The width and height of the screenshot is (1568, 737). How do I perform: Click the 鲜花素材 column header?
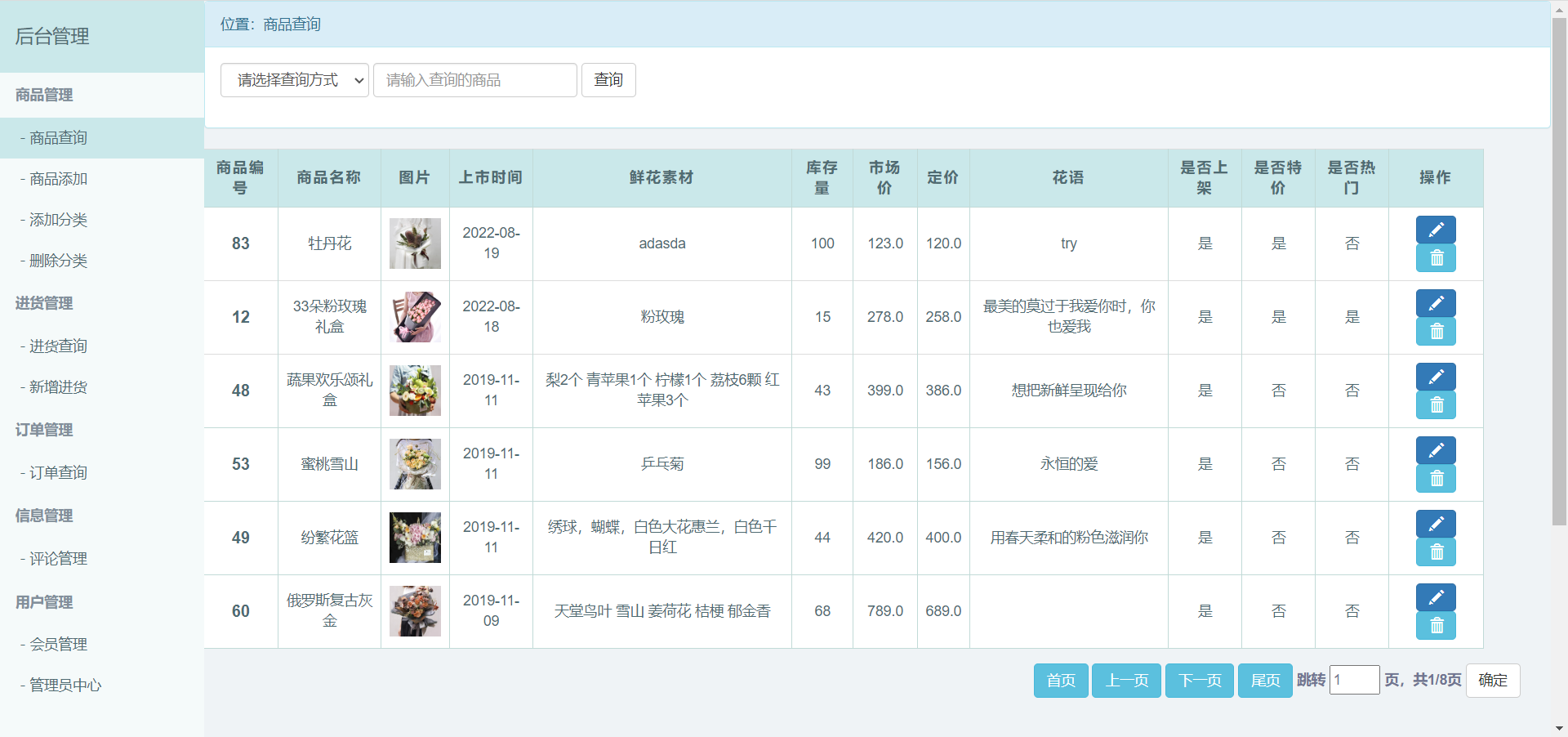pyautogui.click(x=661, y=177)
